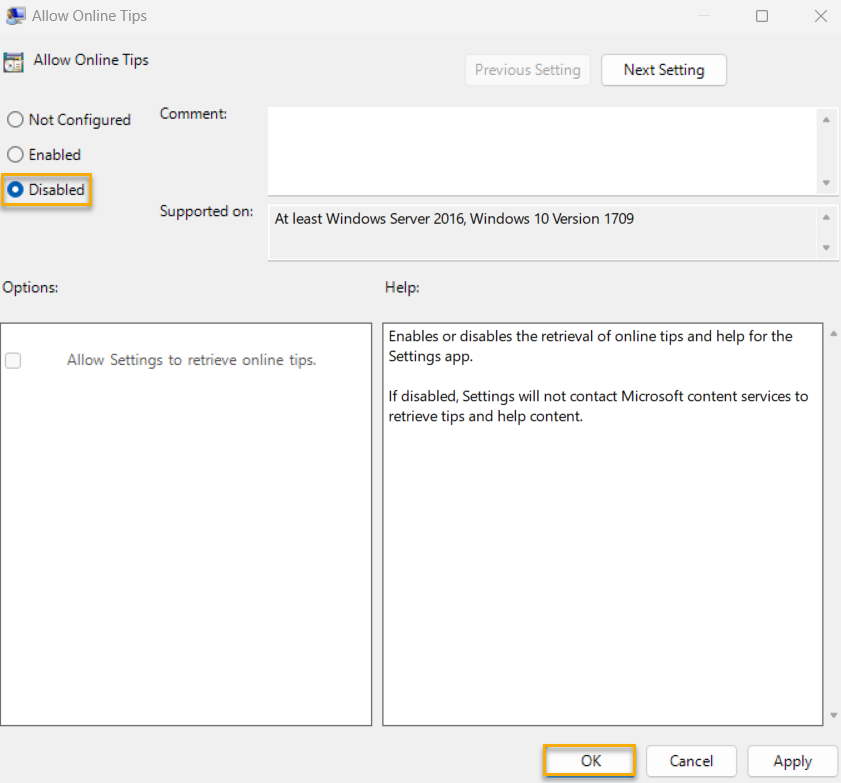Select the Disabled radio button
Viewport: 841px width, 783px height.
point(15,189)
